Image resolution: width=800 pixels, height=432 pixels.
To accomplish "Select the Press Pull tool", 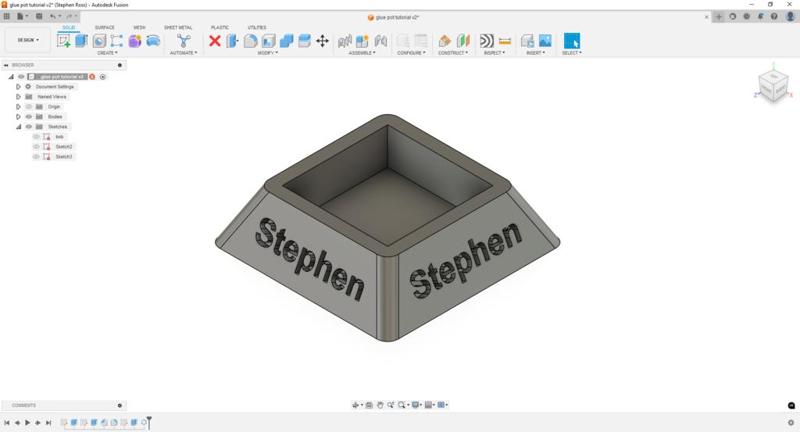I will click(x=232, y=41).
